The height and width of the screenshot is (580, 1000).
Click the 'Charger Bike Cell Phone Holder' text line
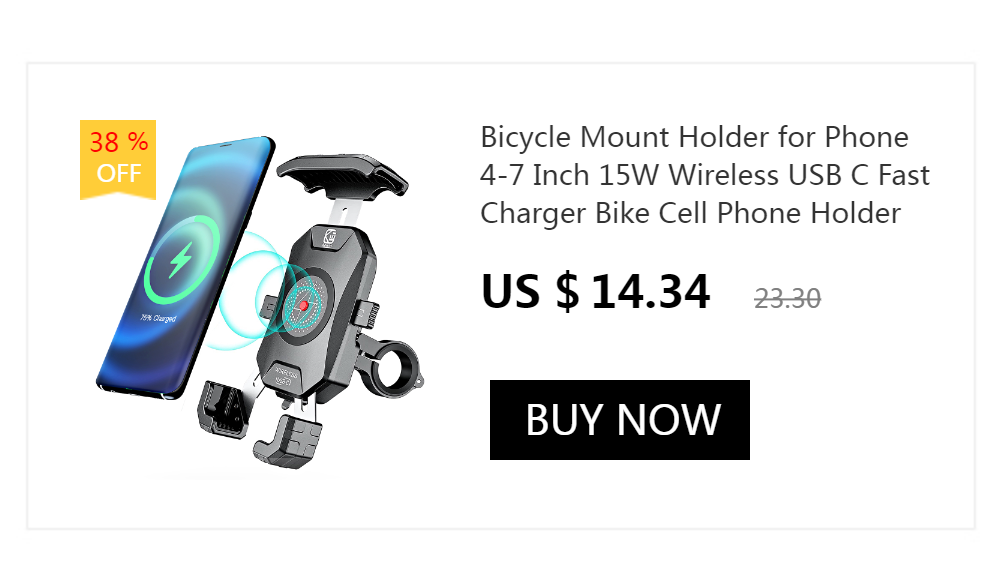pos(691,214)
